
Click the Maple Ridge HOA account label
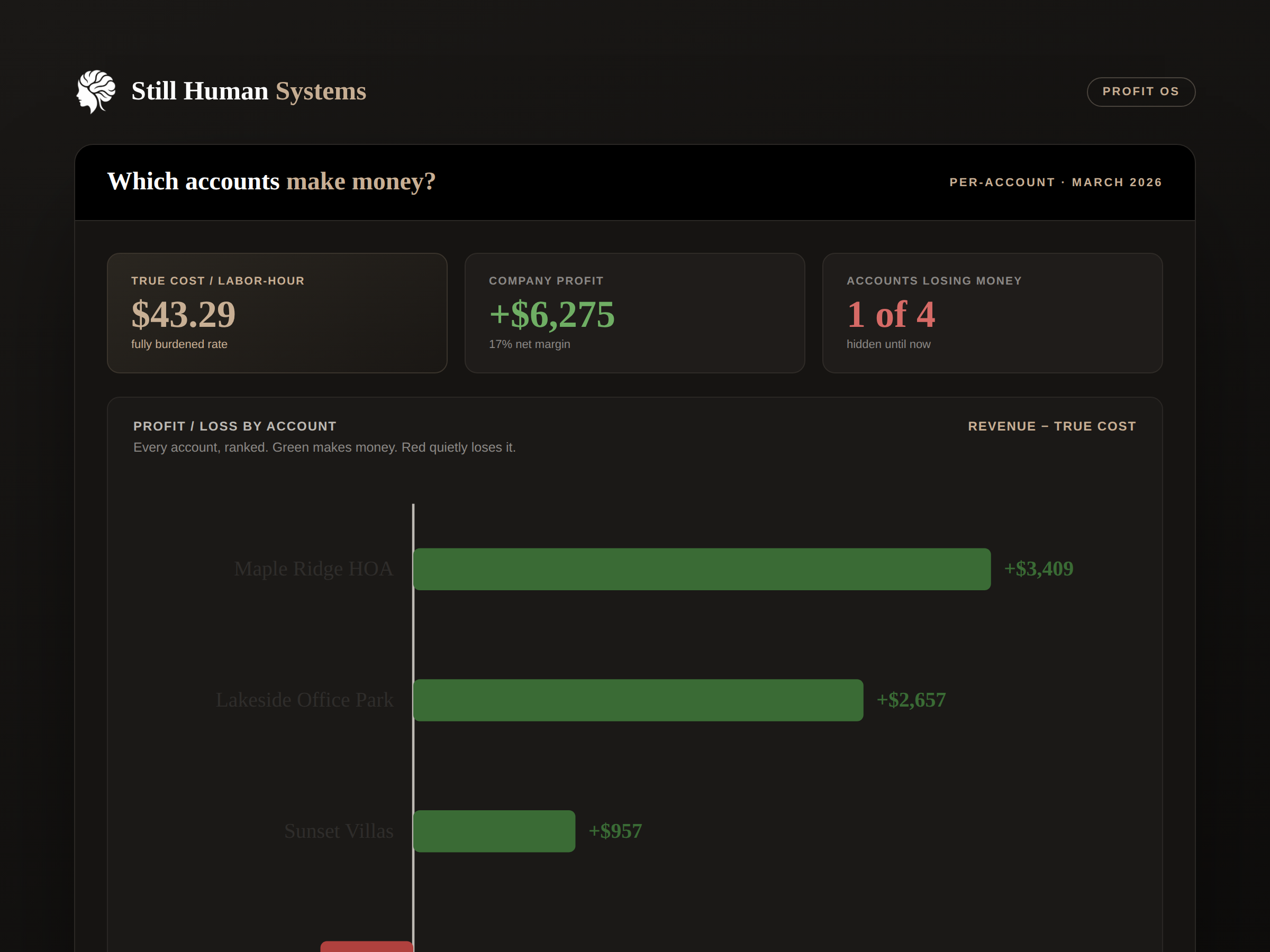point(313,569)
